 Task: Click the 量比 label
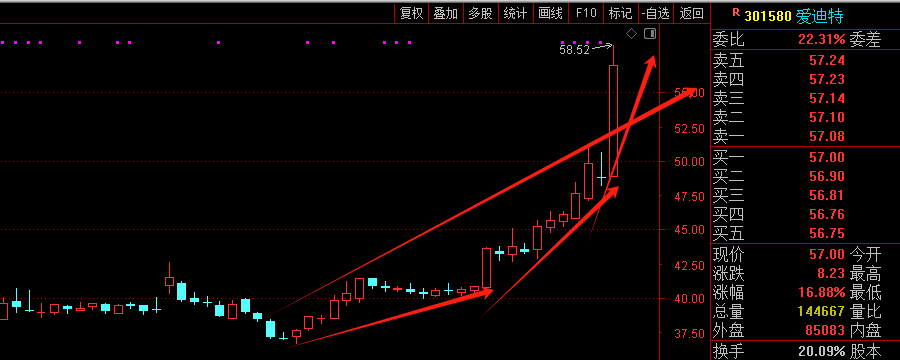pyautogui.click(x=865, y=311)
